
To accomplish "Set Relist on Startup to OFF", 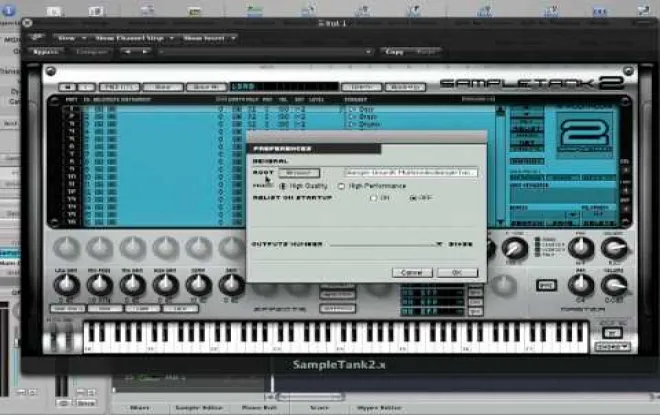I will pos(413,198).
